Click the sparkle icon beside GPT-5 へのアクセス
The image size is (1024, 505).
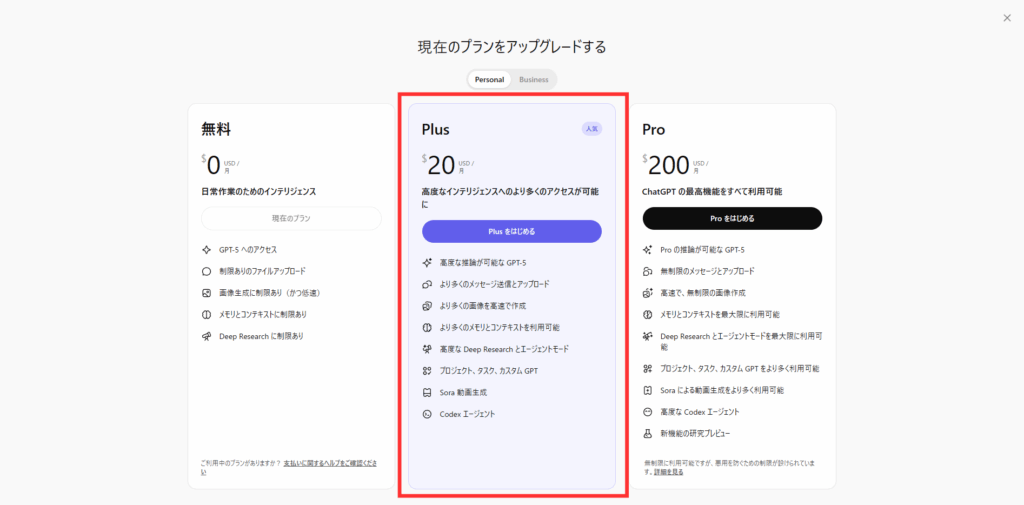207,249
